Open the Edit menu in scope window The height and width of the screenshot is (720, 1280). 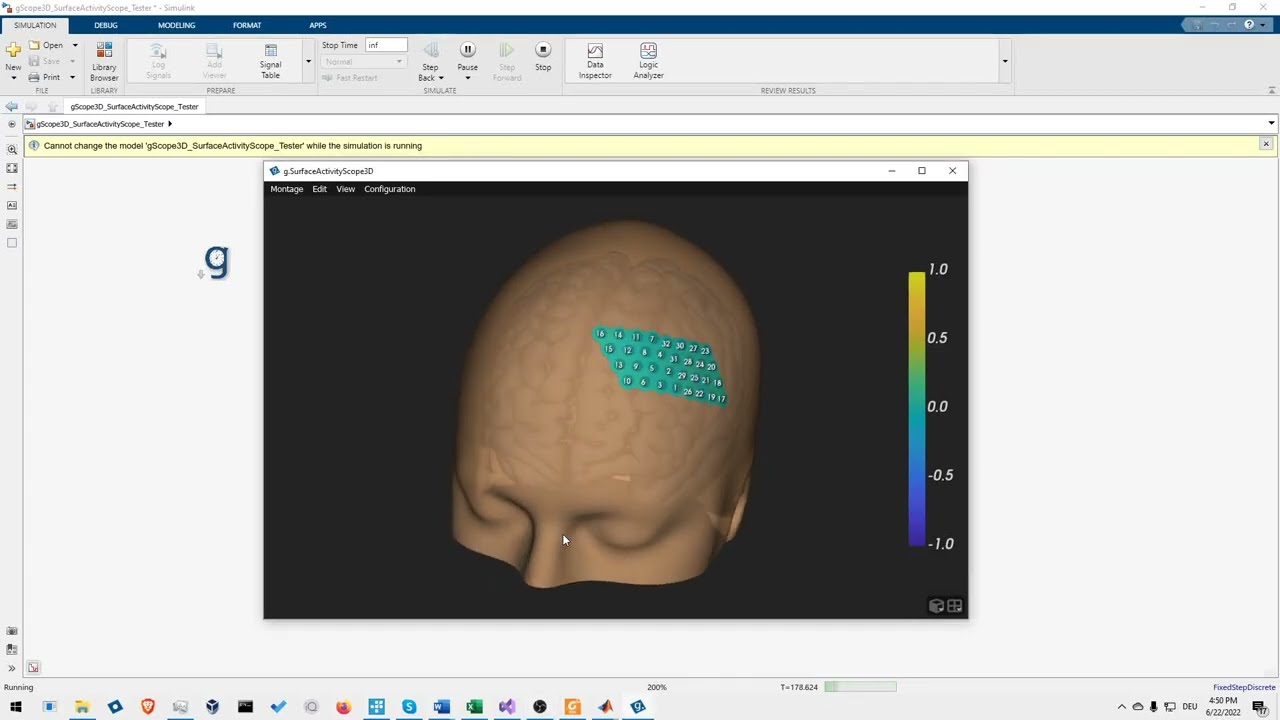point(319,189)
